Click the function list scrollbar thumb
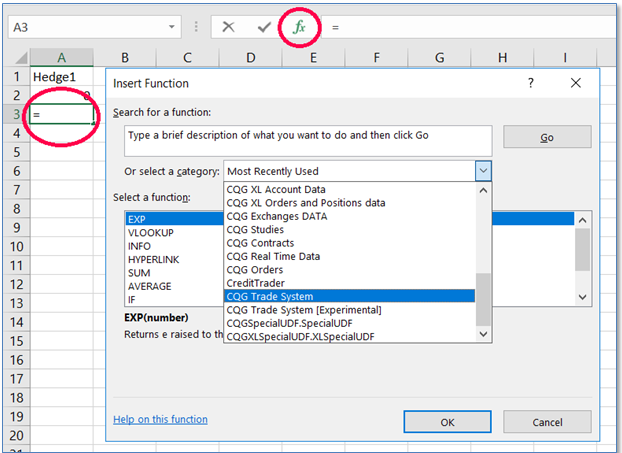 (x=582, y=250)
